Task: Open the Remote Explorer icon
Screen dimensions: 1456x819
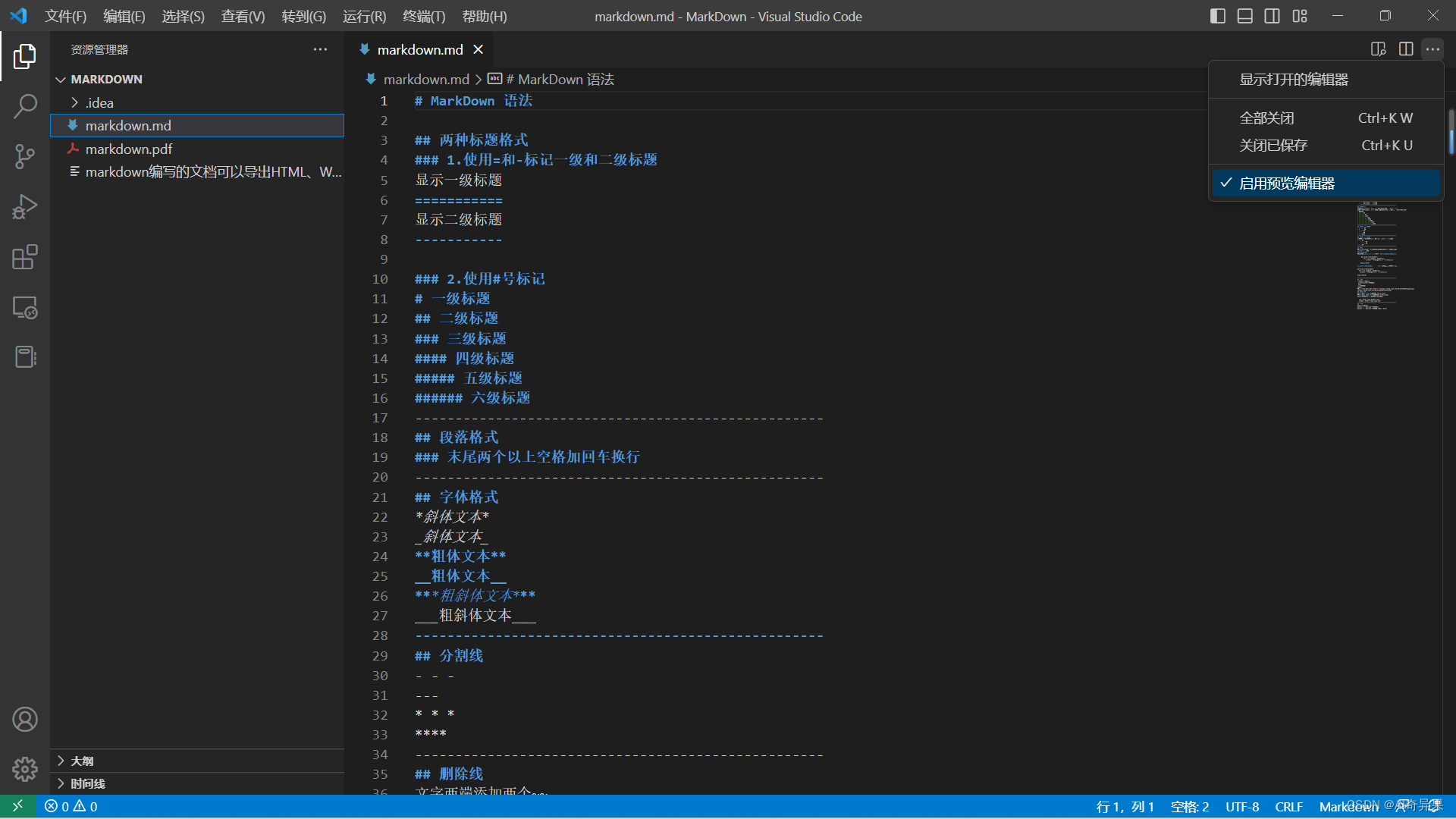Action: tap(25, 307)
